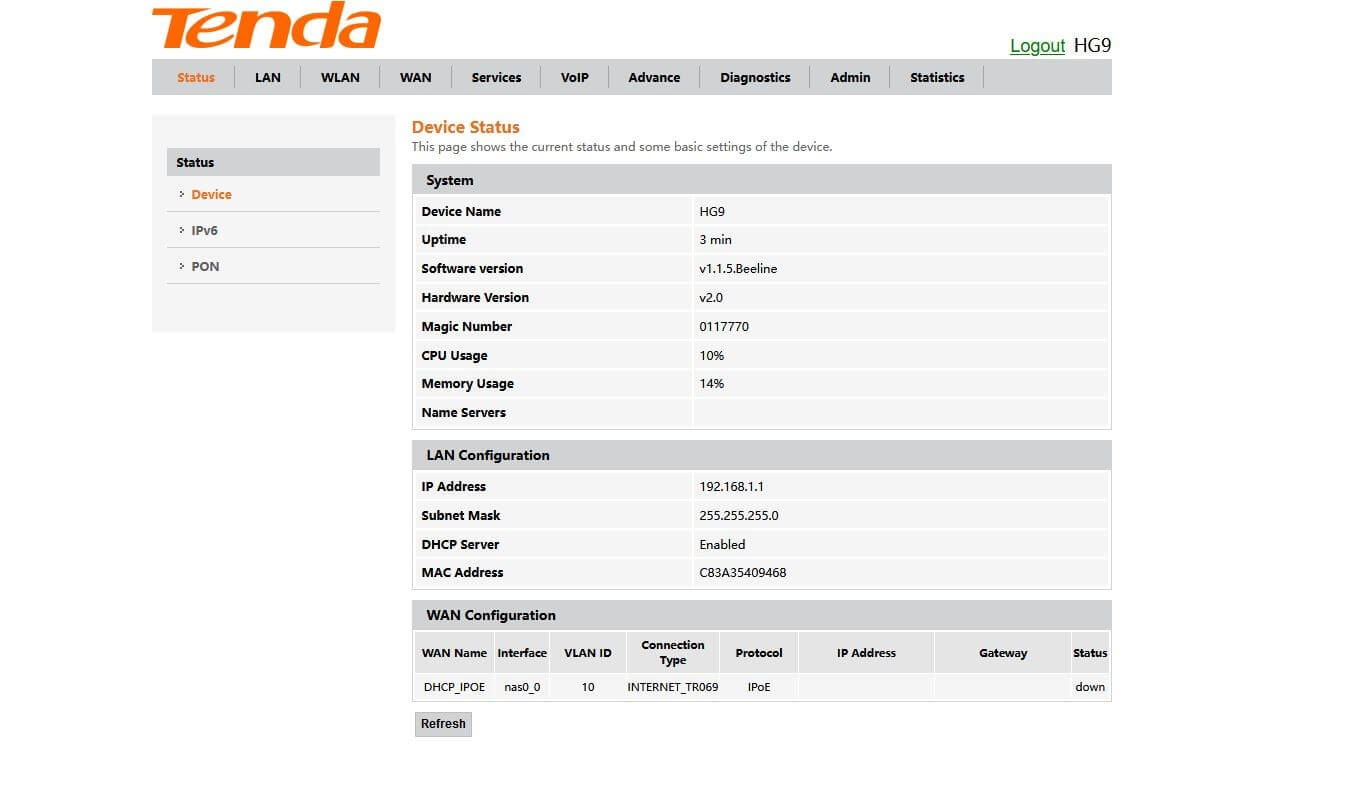
Task: Click the Name Servers label
Action: pos(463,413)
